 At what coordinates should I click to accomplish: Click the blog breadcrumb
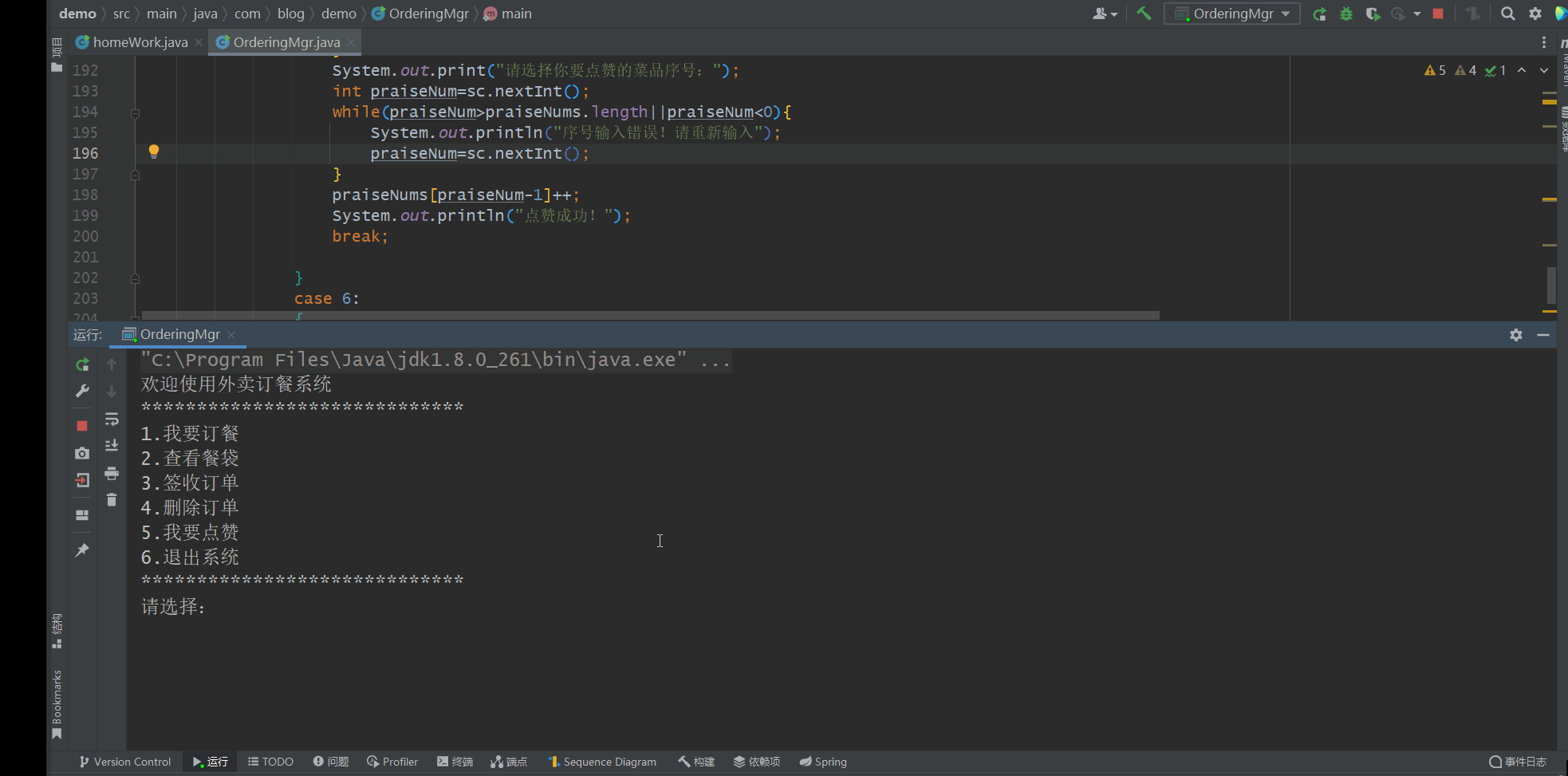[x=291, y=14]
